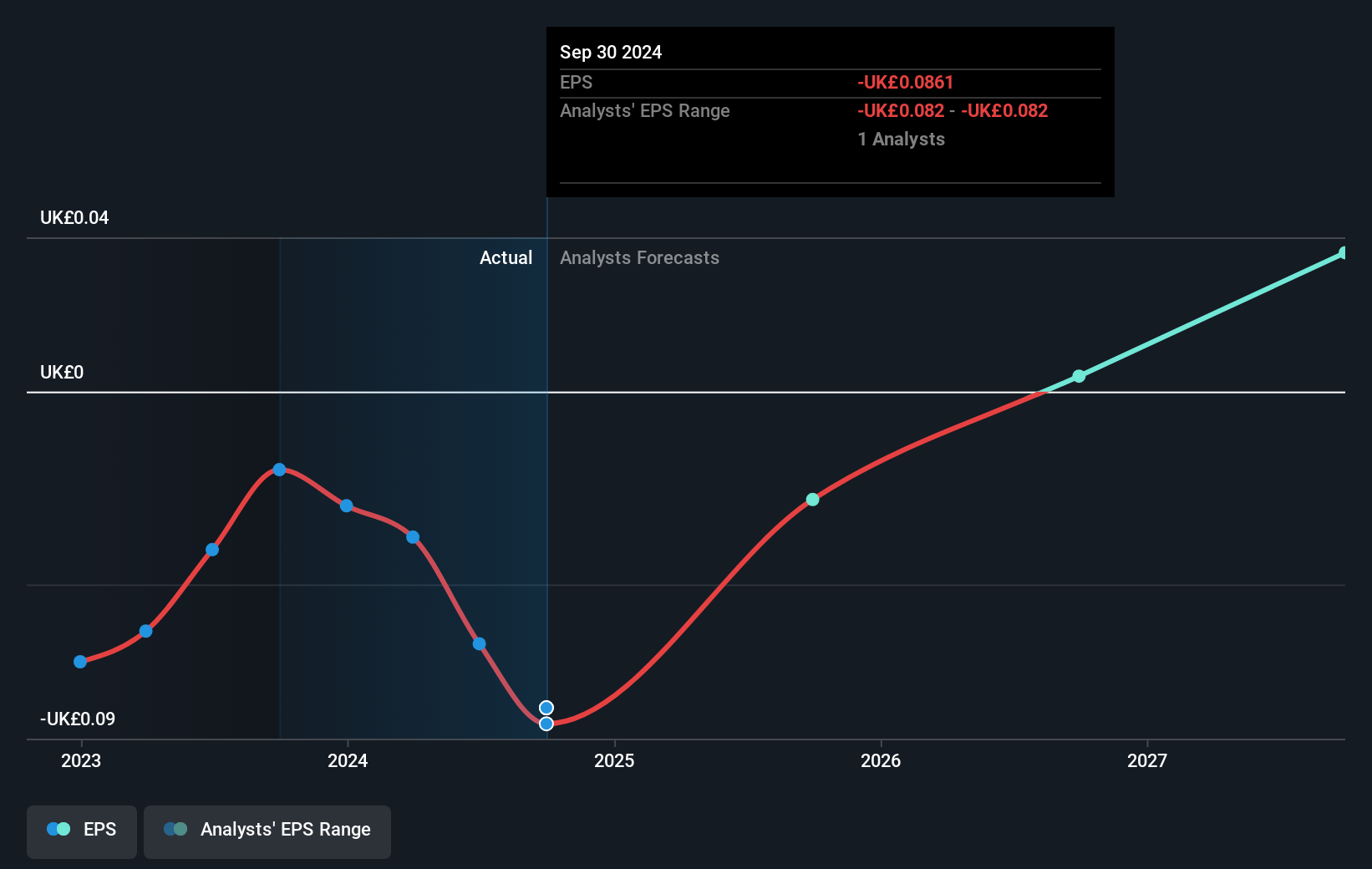Screen dimensions: 1372x869
Task: Select the second EPS point in early 2023
Action: tap(146, 631)
